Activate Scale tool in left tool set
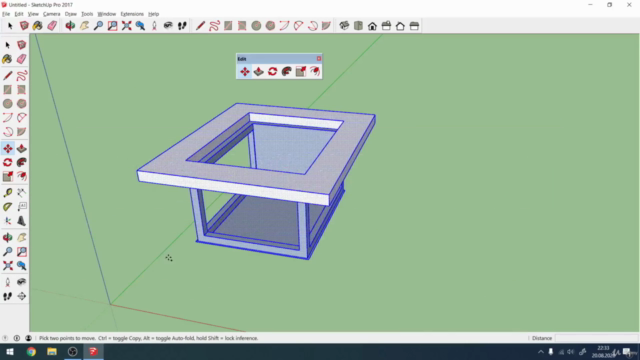 tap(7, 176)
